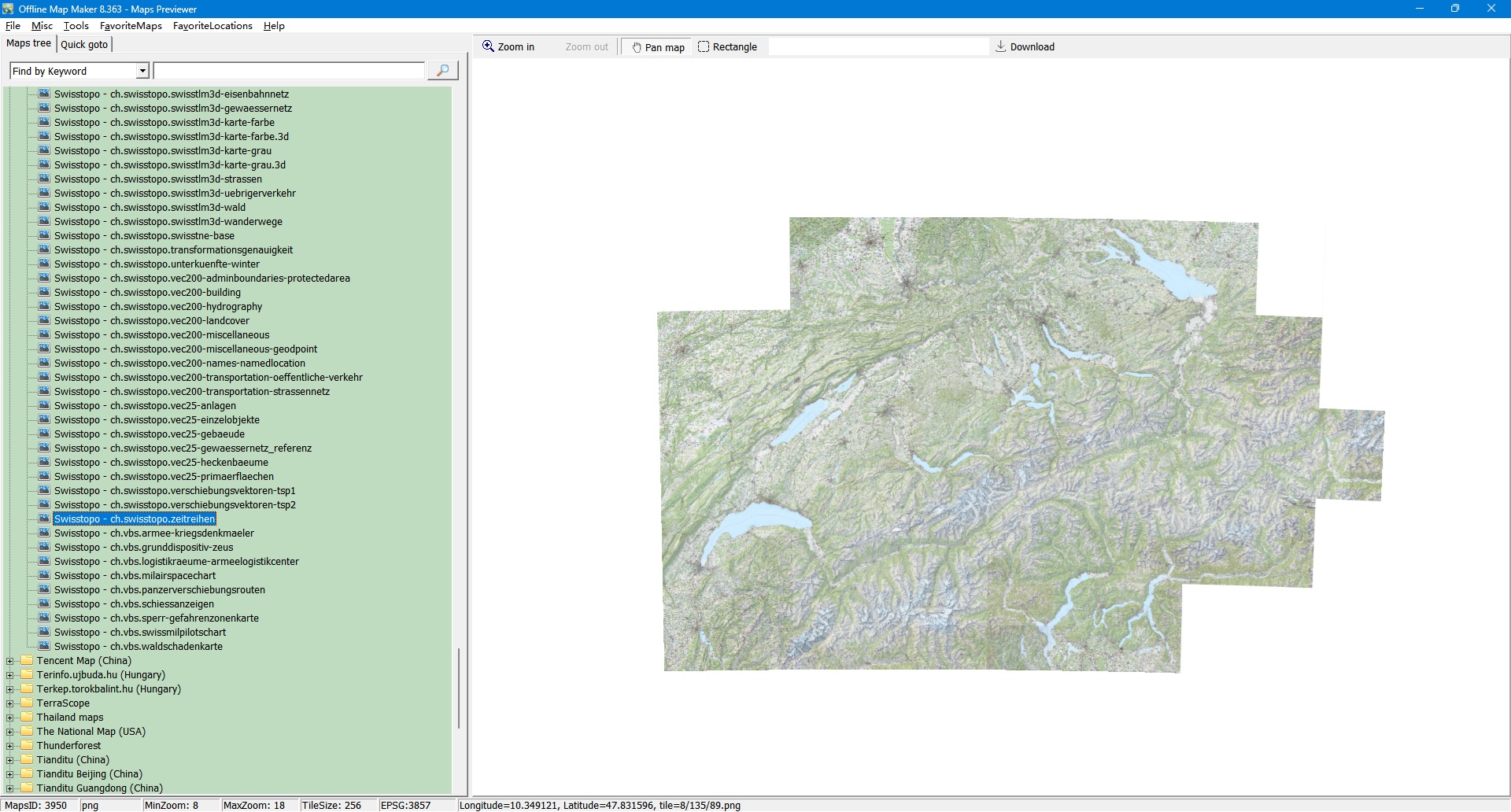This screenshot has width=1511, height=812.
Task: Click the Zoom in magnifier icon
Action: click(x=488, y=46)
